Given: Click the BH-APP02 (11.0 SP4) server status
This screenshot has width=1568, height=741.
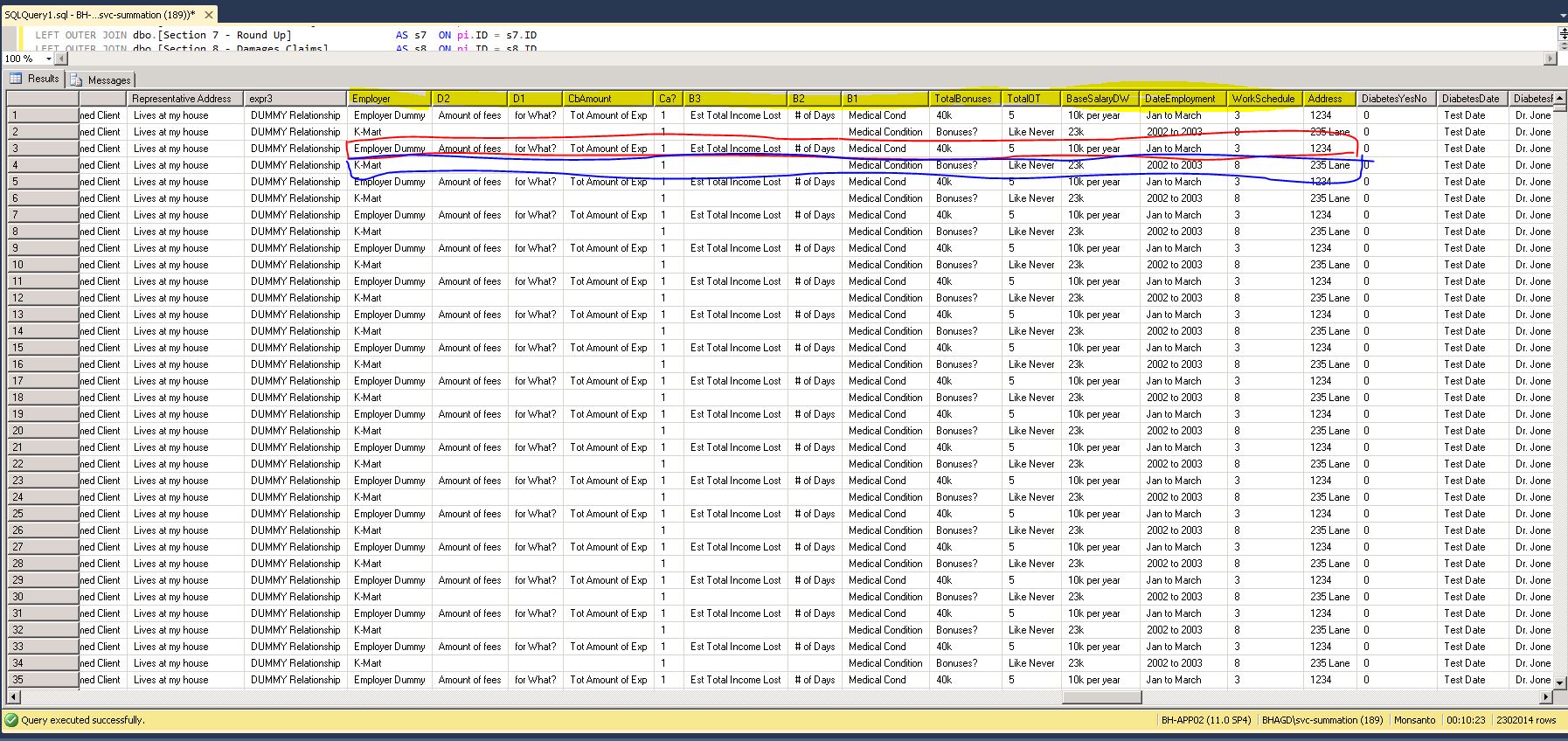Looking at the screenshot, I should [x=1205, y=720].
